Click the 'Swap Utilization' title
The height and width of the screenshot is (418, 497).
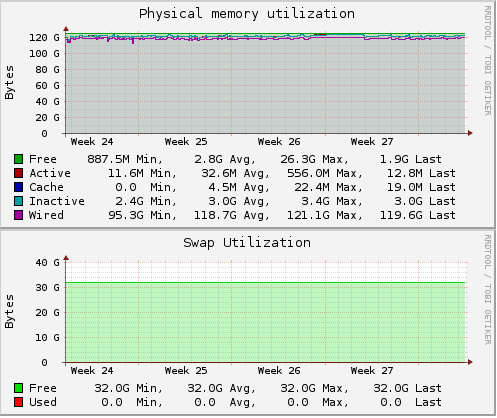[247, 243]
